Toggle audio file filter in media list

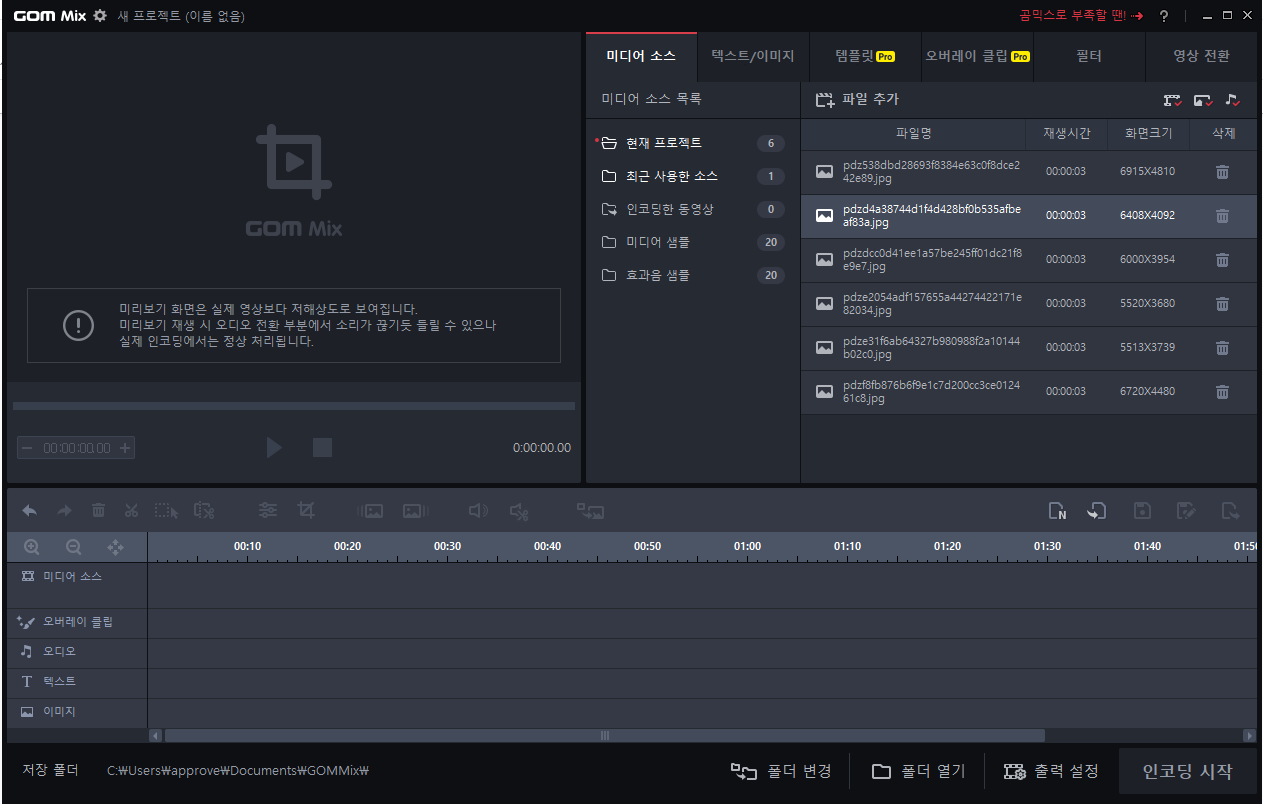(1232, 100)
